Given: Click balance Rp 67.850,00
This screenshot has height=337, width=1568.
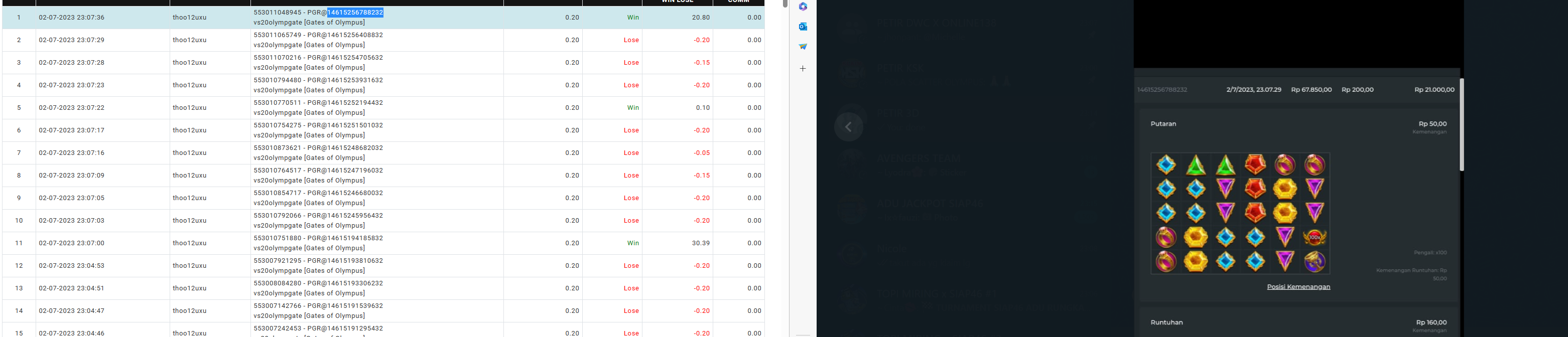Looking at the screenshot, I should [1311, 90].
